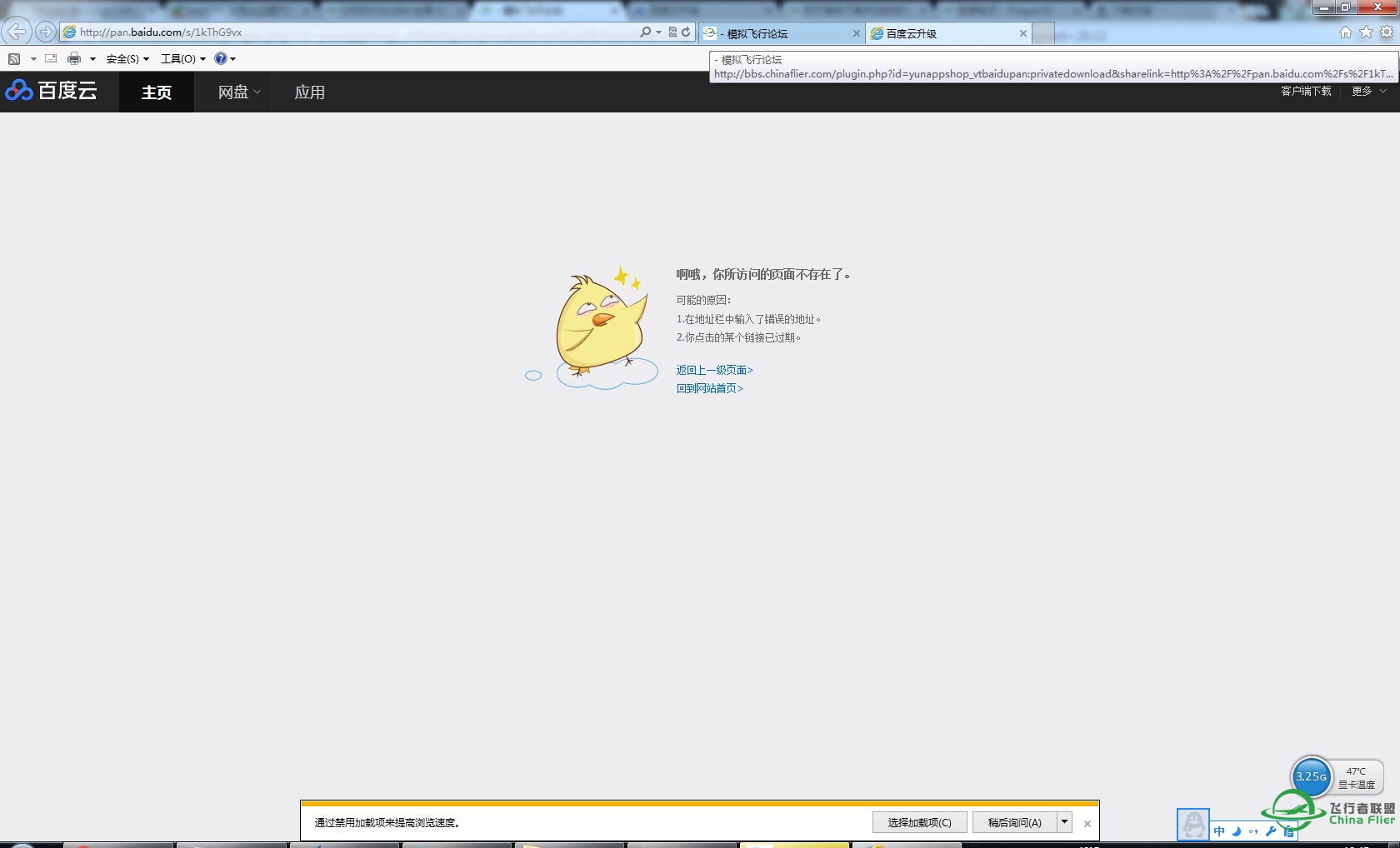Click the browser back arrow button
Image resolution: width=1400 pixels, height=848 pixels.
tap(17, 32)
